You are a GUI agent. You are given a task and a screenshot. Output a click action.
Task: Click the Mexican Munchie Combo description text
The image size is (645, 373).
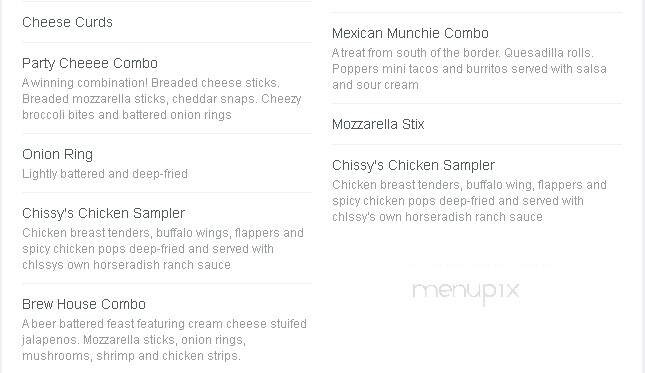pos(469,69)
